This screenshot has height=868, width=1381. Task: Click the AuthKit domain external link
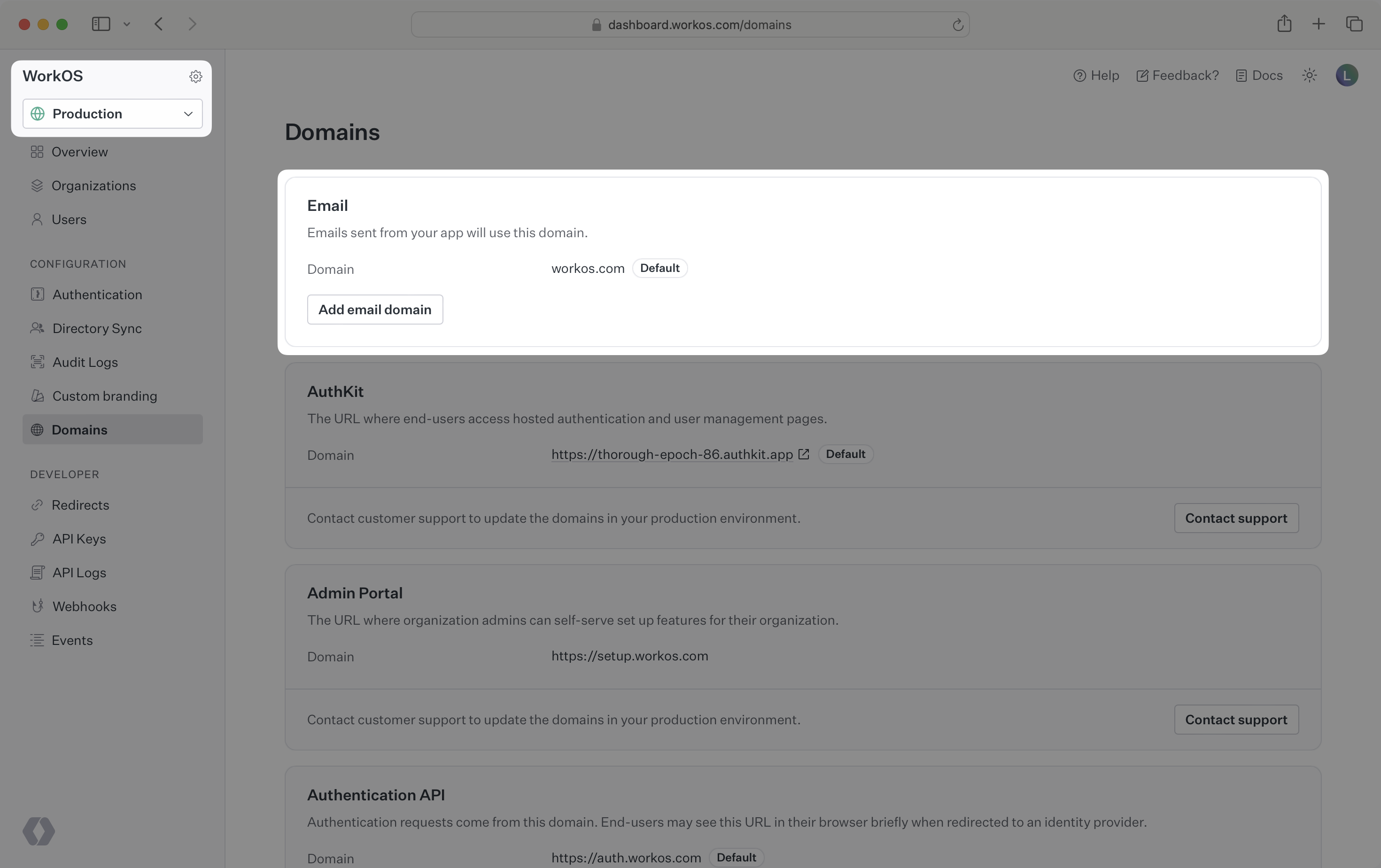point(804,454)
